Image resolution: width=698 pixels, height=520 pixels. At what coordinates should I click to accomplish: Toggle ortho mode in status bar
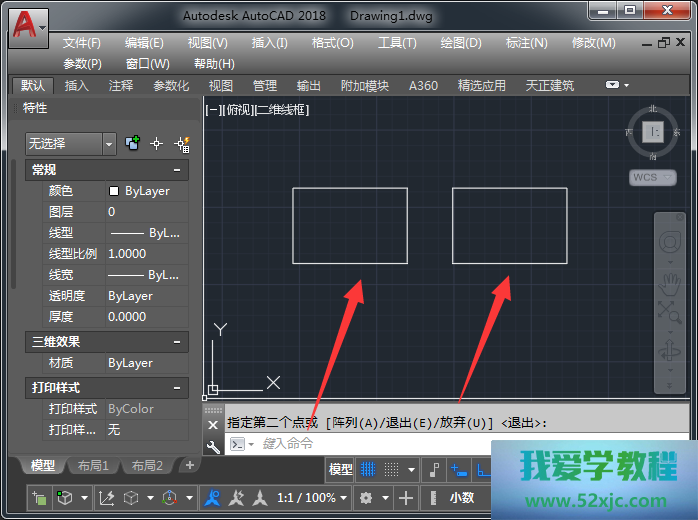486,469
